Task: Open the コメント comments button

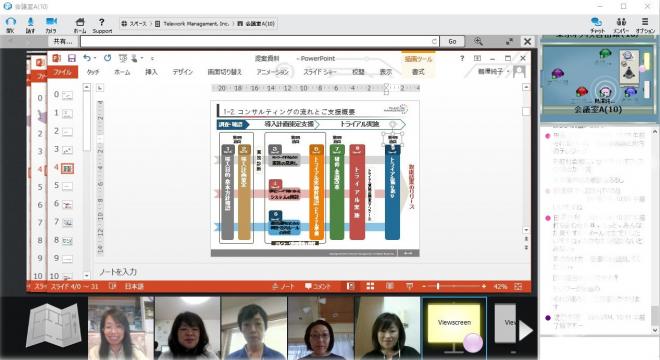Action: point(318,286)
